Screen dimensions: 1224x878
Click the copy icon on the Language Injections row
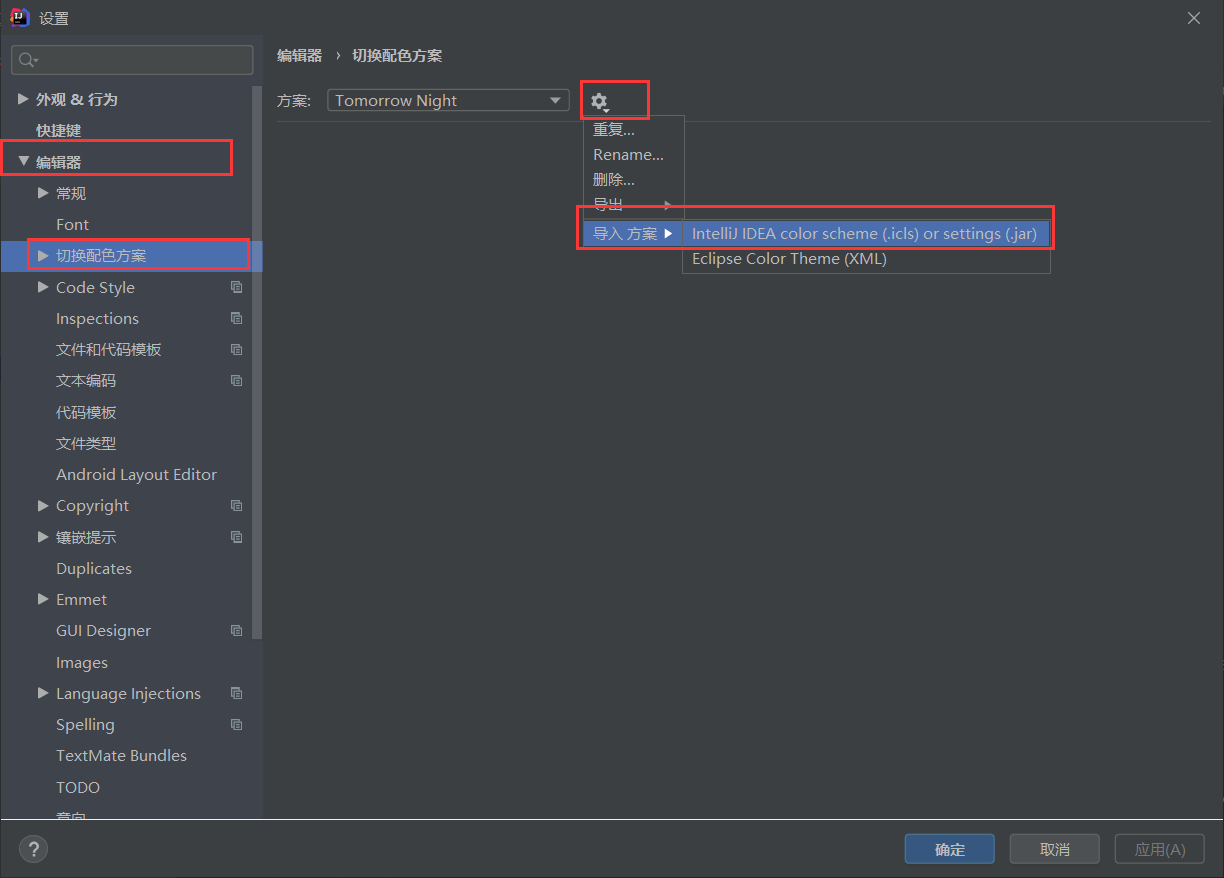tap(237, 693)
